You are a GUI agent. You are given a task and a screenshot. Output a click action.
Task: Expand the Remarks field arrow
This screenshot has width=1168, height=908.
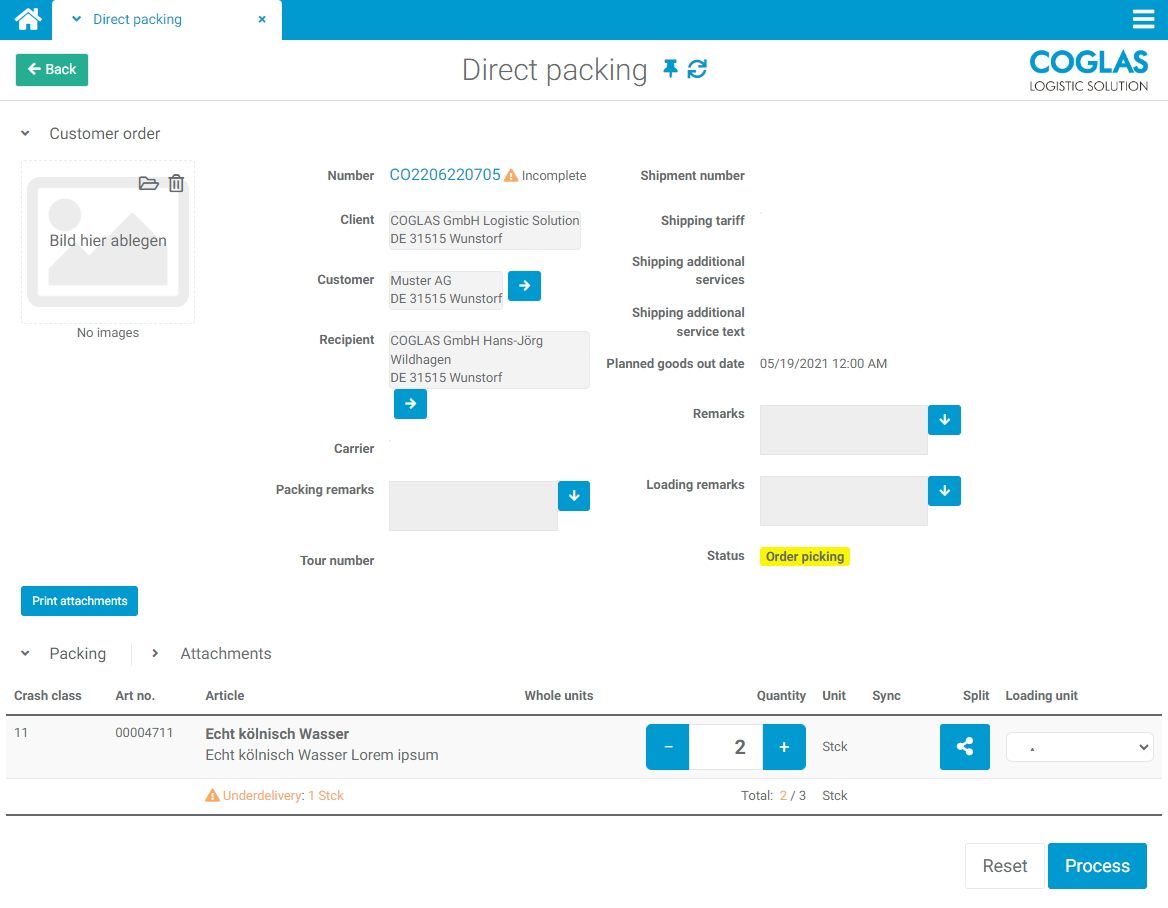coord(944,420)
